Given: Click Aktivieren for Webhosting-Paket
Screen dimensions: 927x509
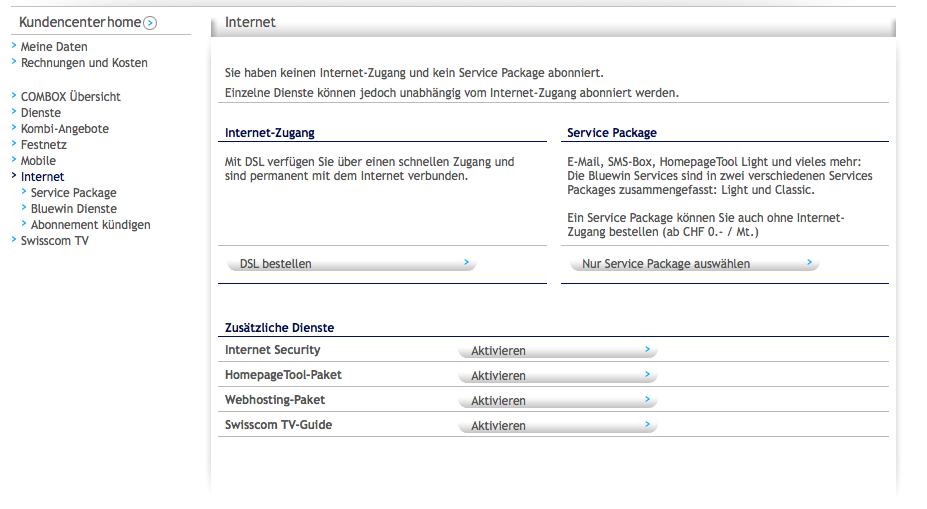Looking at the screenshot, I should point(557,401).
